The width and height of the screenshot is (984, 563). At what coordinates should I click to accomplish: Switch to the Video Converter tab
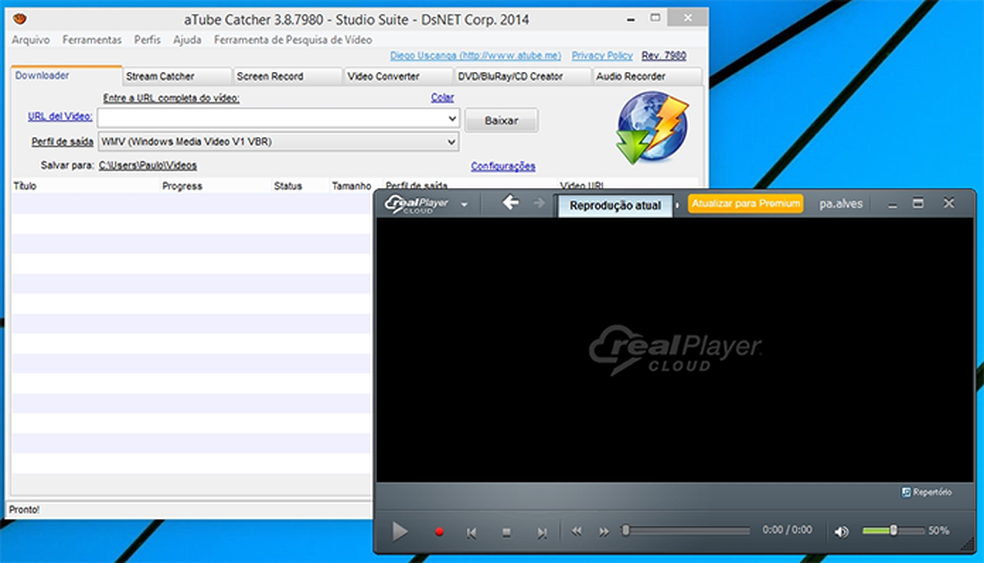pos(398,76)
